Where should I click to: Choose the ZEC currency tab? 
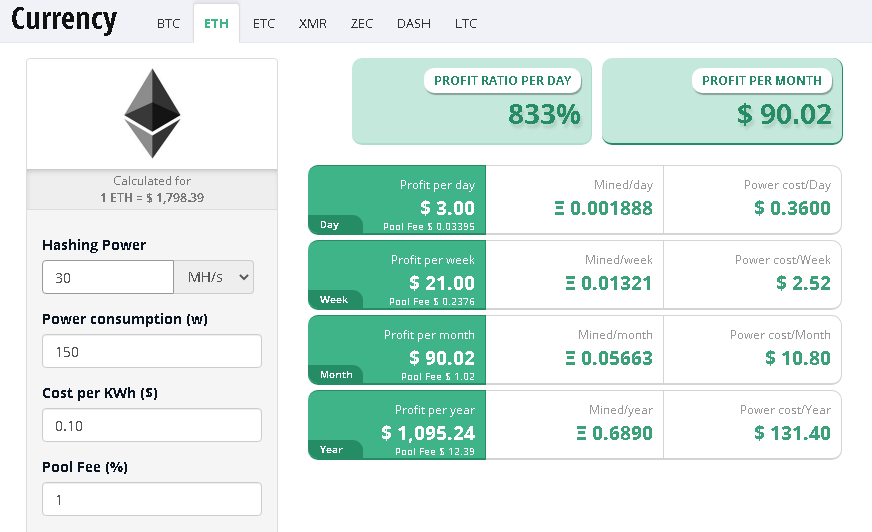click(361, 23)
